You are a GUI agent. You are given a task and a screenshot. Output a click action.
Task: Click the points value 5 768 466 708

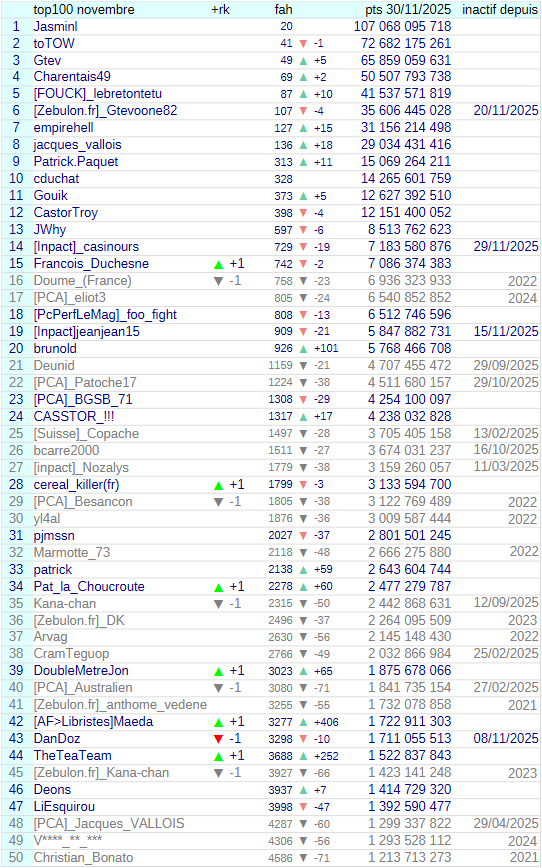pyautogui.click(x=410, y=349)
